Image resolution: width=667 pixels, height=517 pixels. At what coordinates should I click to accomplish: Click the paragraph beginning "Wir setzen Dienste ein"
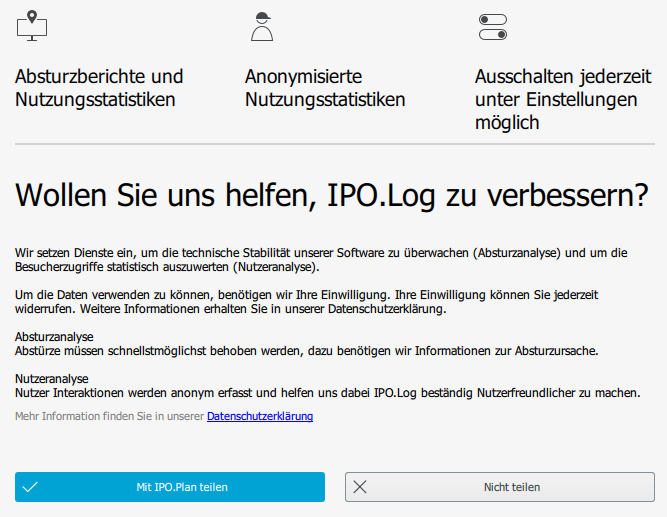click(x=321, y=260)
